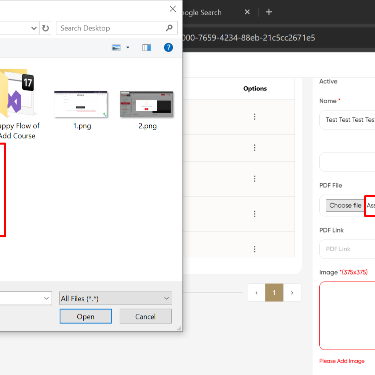Click the 2.png file name
This screenshot has width=375, height=375.
[148, 126]
